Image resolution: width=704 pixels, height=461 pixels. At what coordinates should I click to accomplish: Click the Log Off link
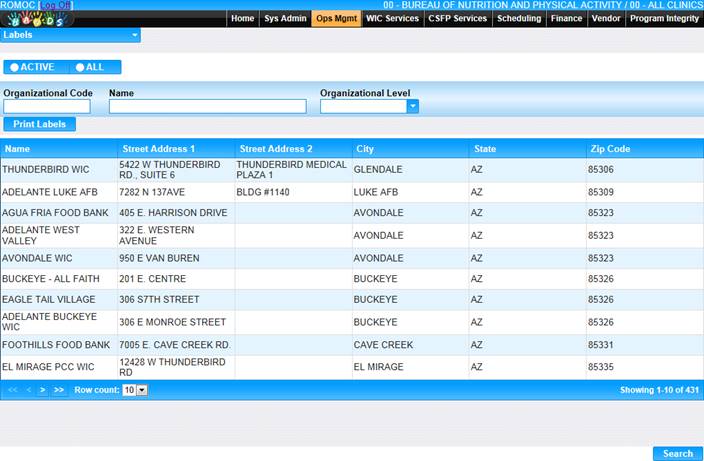point(55,5)
